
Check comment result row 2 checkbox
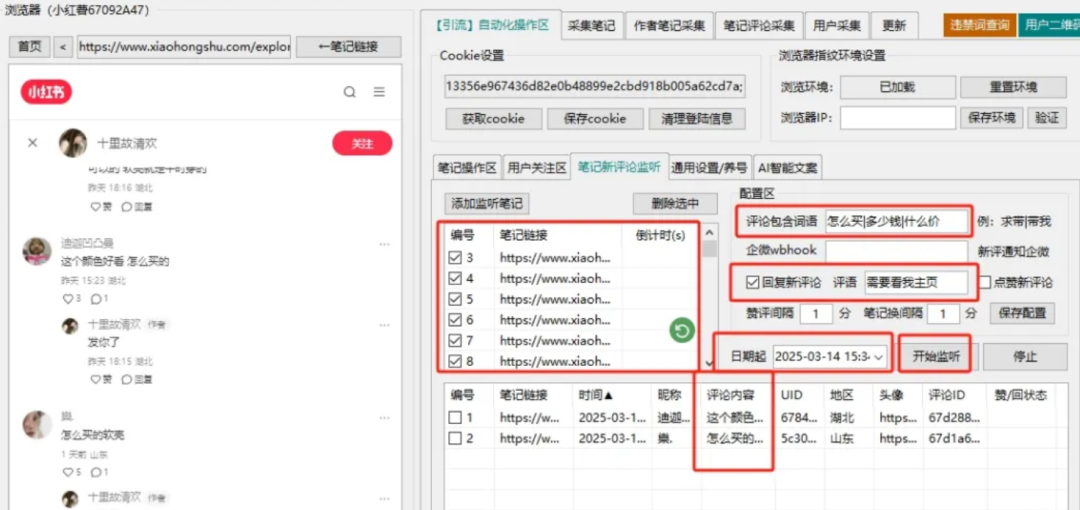pos(455,438)
